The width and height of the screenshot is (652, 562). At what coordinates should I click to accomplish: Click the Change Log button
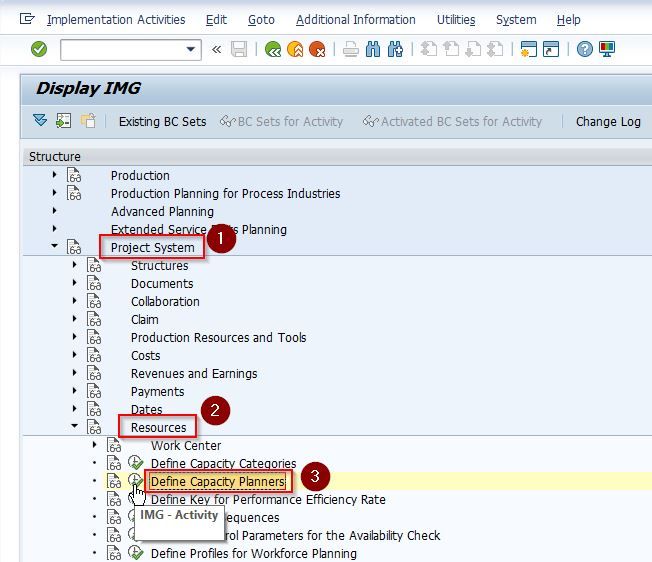click(x=608, y=121)
